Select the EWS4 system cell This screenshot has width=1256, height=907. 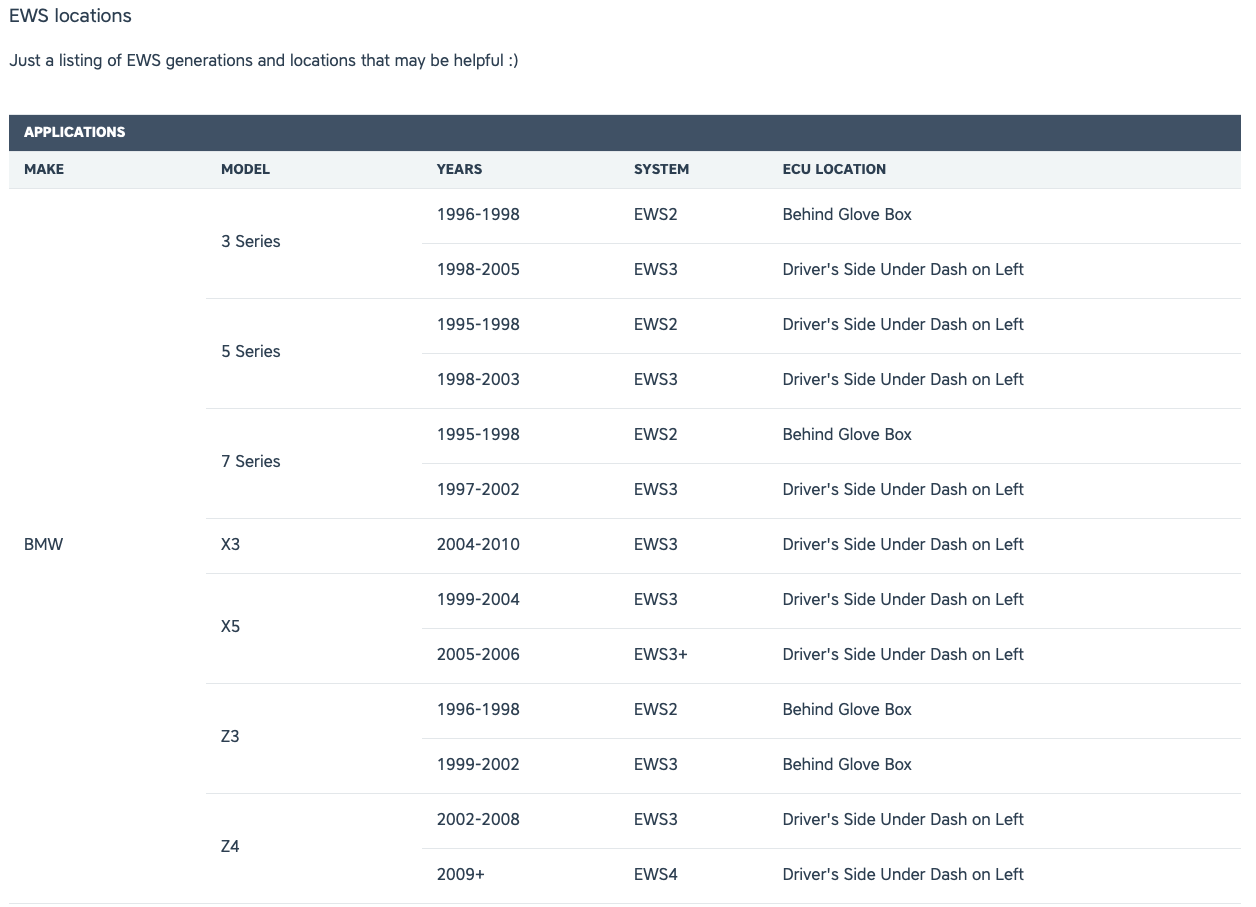pyautogui.click(x=655, y=874)
